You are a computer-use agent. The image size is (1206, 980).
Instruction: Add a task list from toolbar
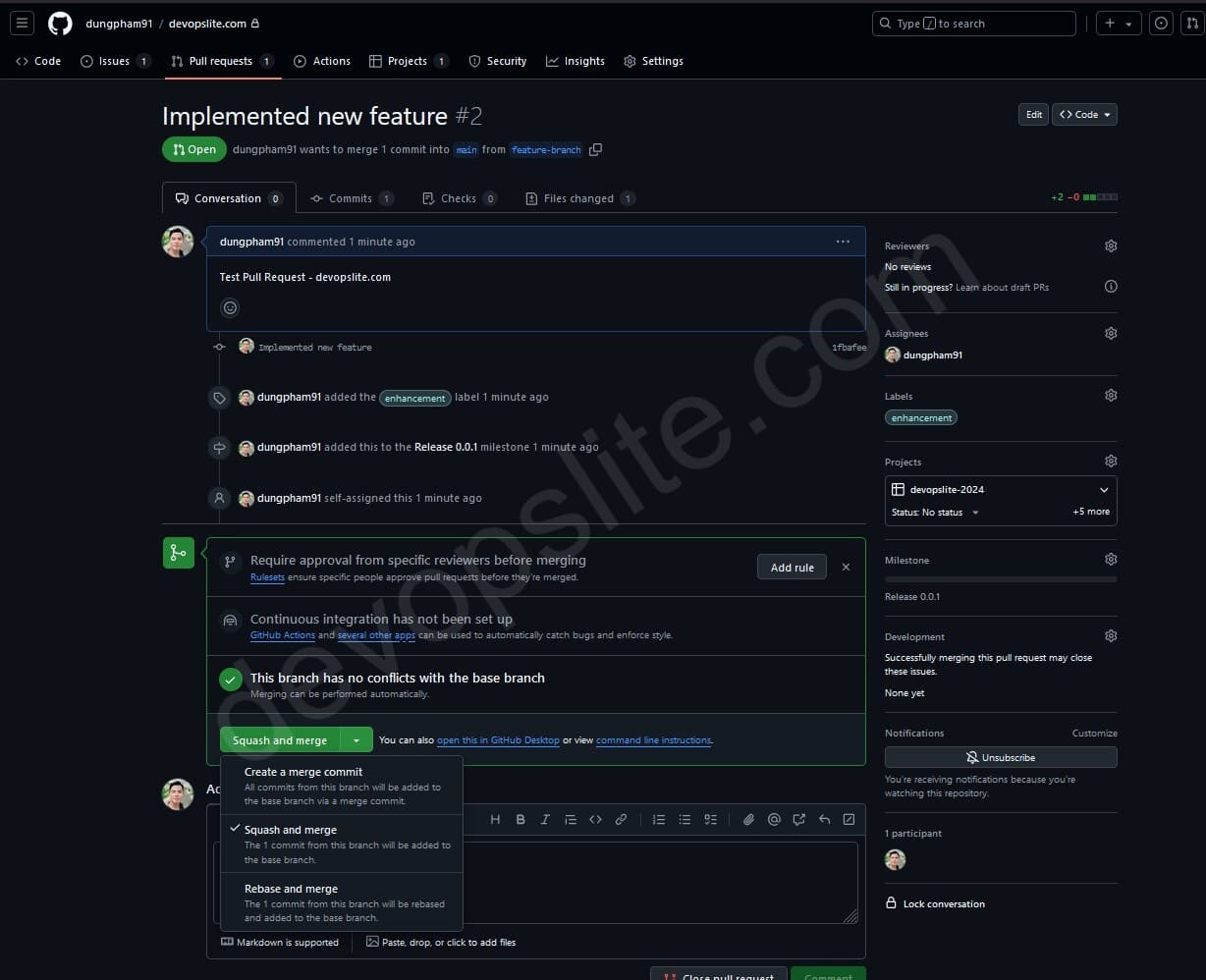(x=710, y=819)
